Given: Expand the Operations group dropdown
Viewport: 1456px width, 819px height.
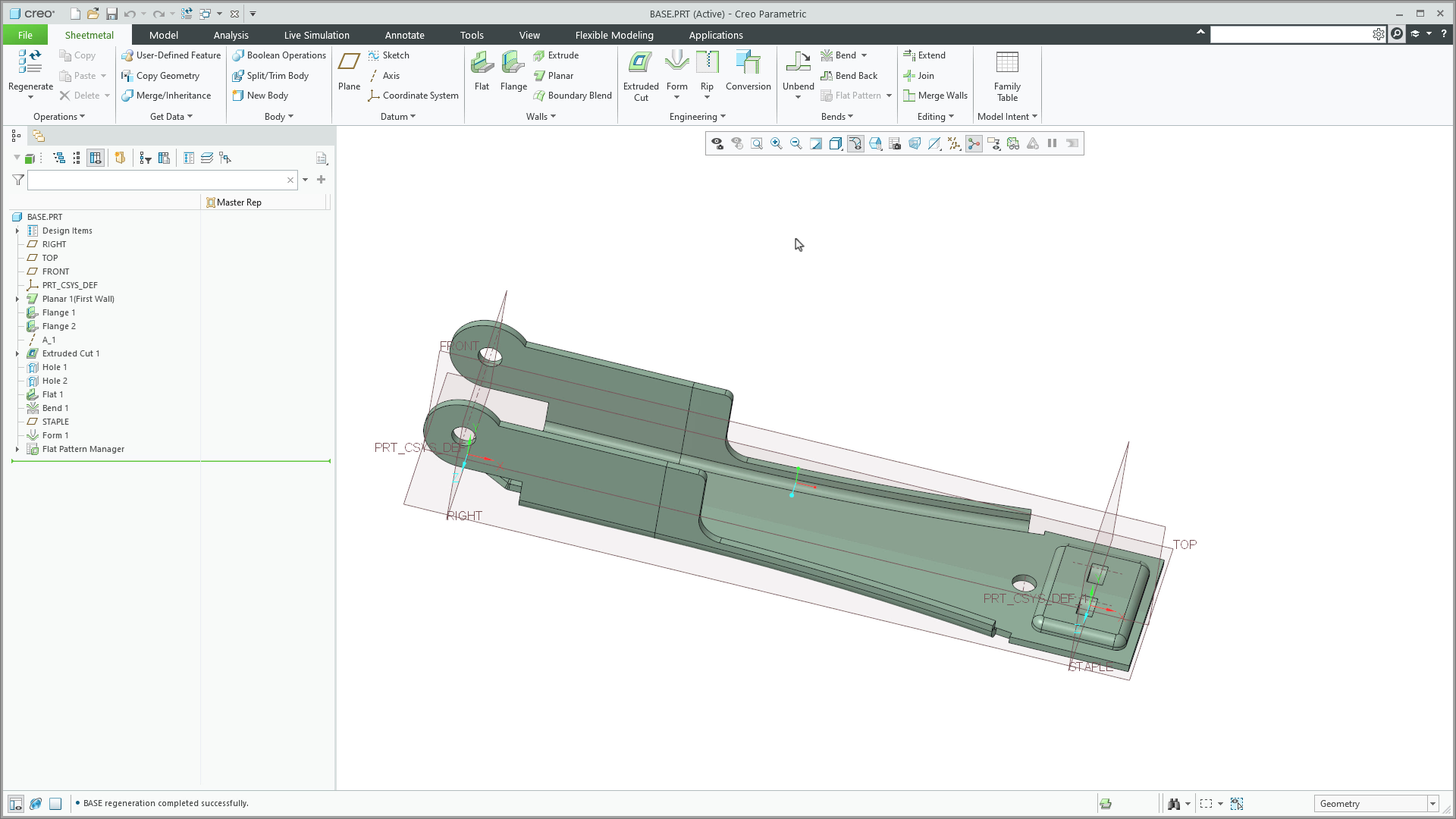Looking at the screenshot, I should point(59,117).
